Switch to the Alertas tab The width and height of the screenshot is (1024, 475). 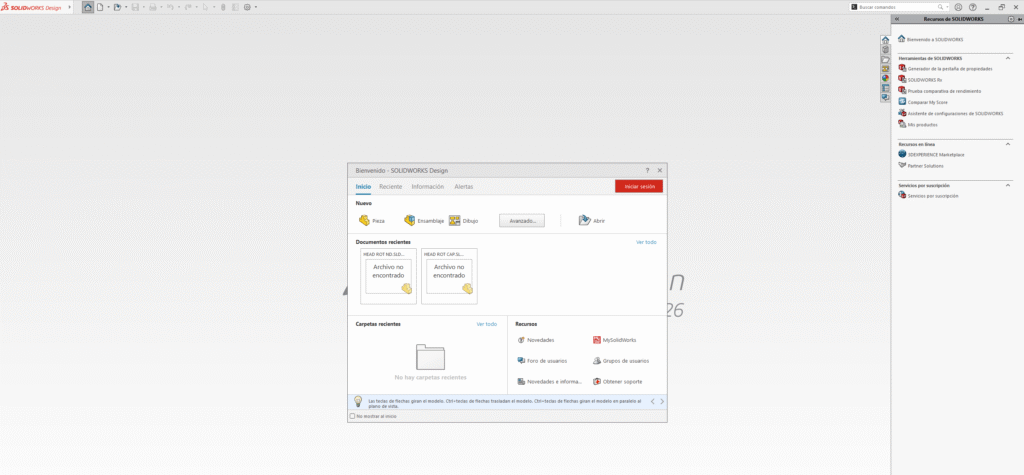[464, 187]
